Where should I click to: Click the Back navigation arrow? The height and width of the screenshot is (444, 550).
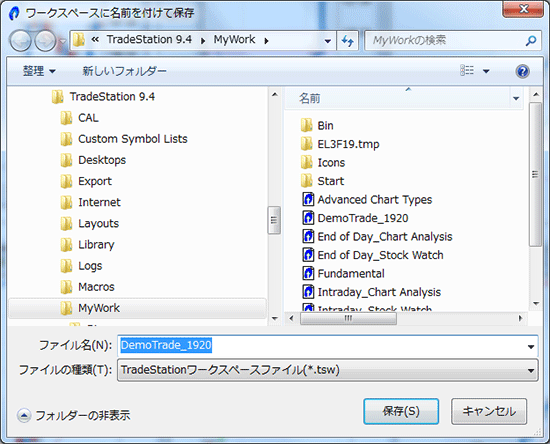pyautogui.click(x=21, y=40)
